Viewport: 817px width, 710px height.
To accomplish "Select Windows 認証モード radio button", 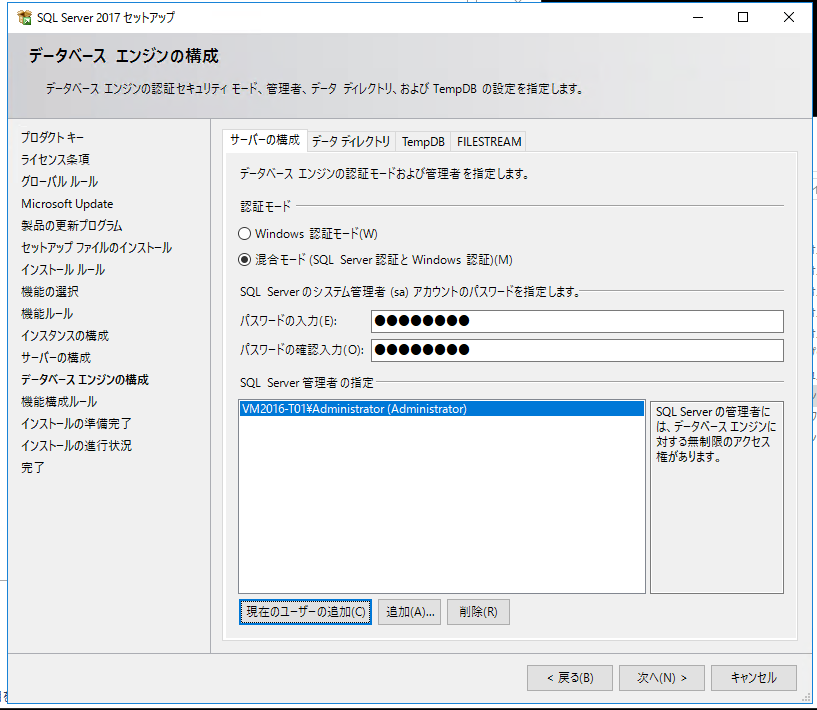I will click(244, 234).
